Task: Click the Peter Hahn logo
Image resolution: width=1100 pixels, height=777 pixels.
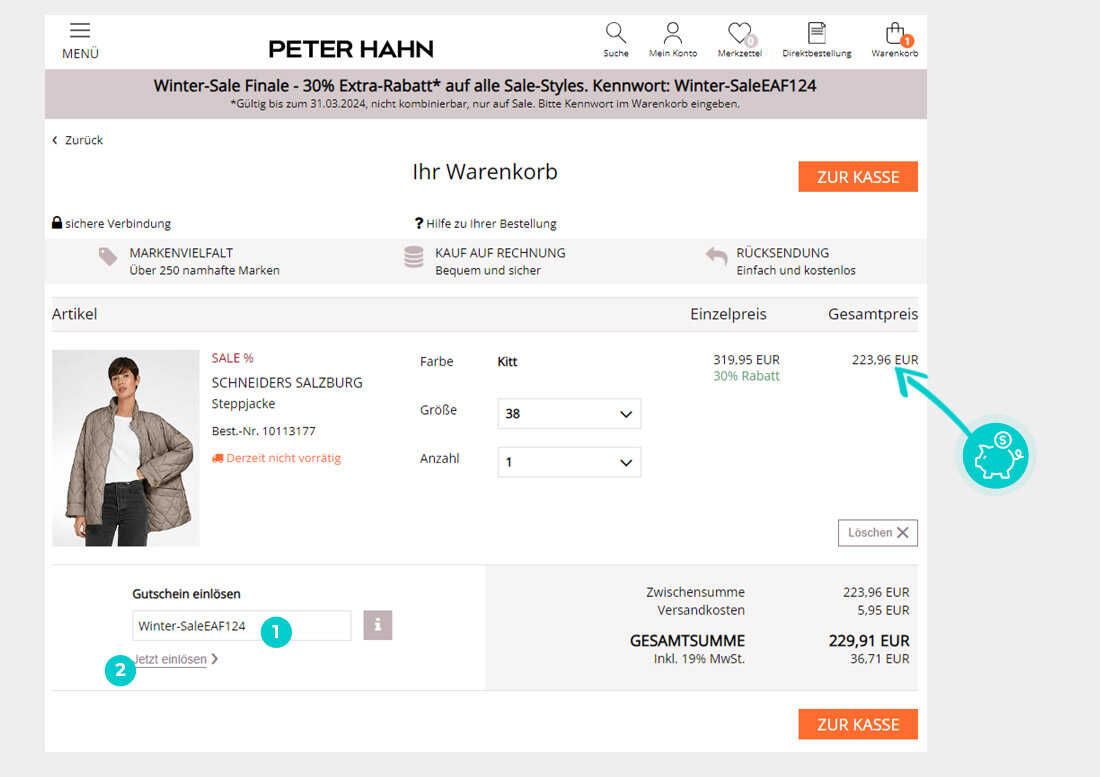Action: point(351,49)
